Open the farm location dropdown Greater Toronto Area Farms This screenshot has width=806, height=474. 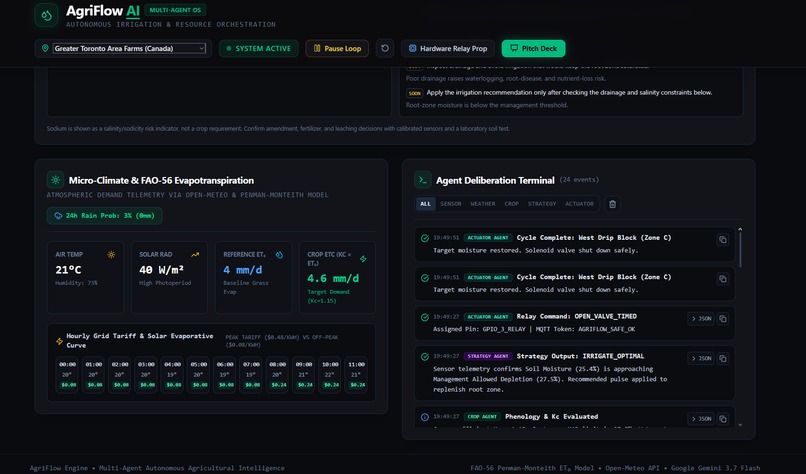pyautogui.click(x=130, y=48)
